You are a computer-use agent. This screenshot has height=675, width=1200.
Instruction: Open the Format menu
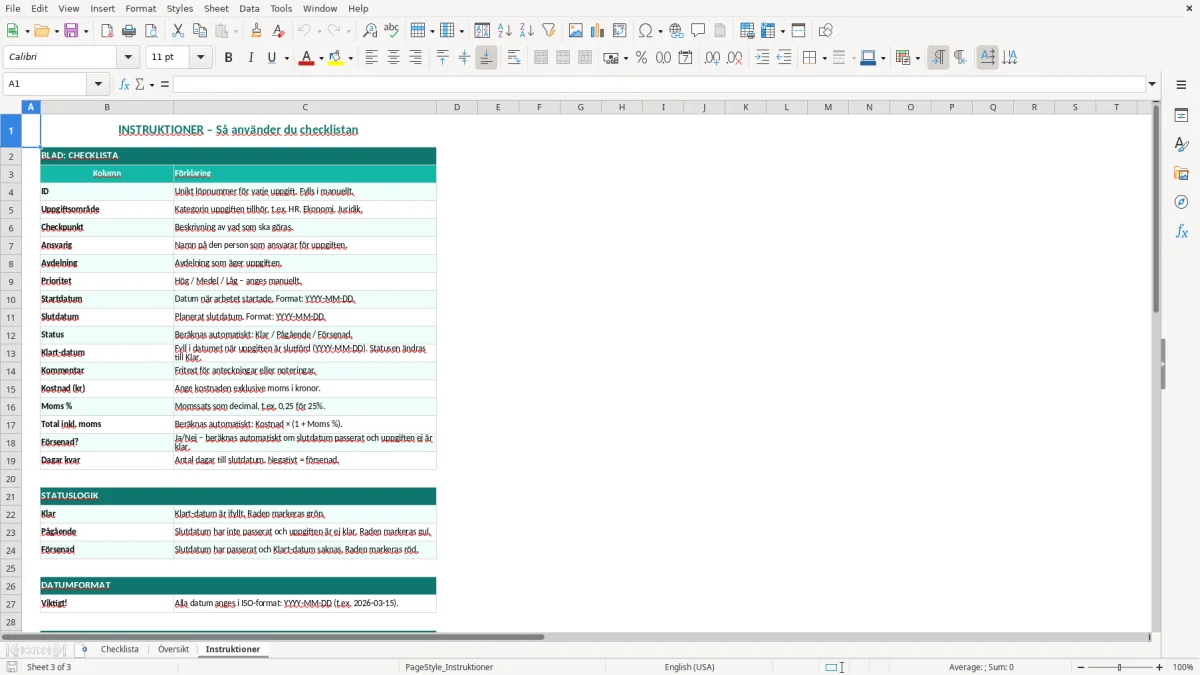pos(140,8)
